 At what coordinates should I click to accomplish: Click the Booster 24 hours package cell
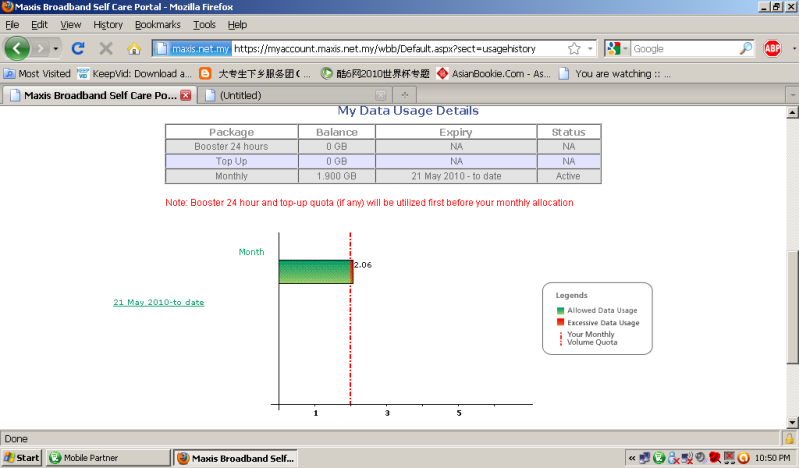pyautogui.click(x=231, y=146)
